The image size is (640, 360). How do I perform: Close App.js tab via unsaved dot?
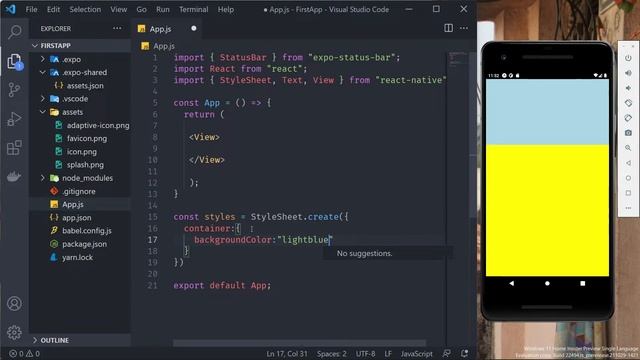193,28
